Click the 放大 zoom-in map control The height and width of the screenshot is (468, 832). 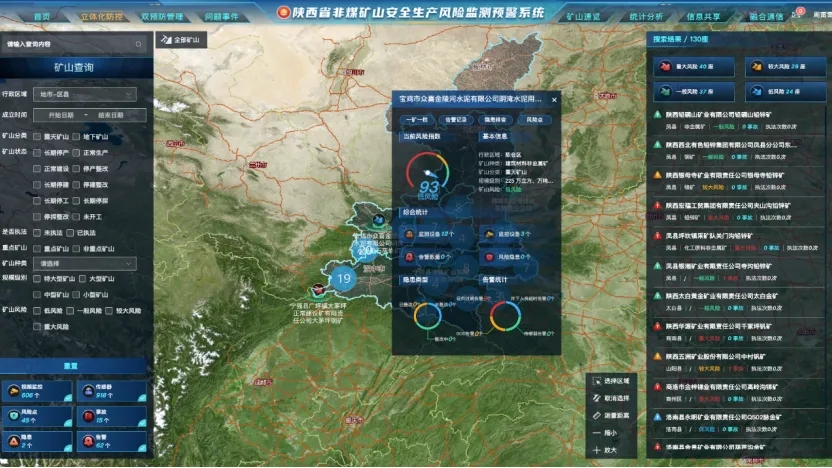coord(597,450)
